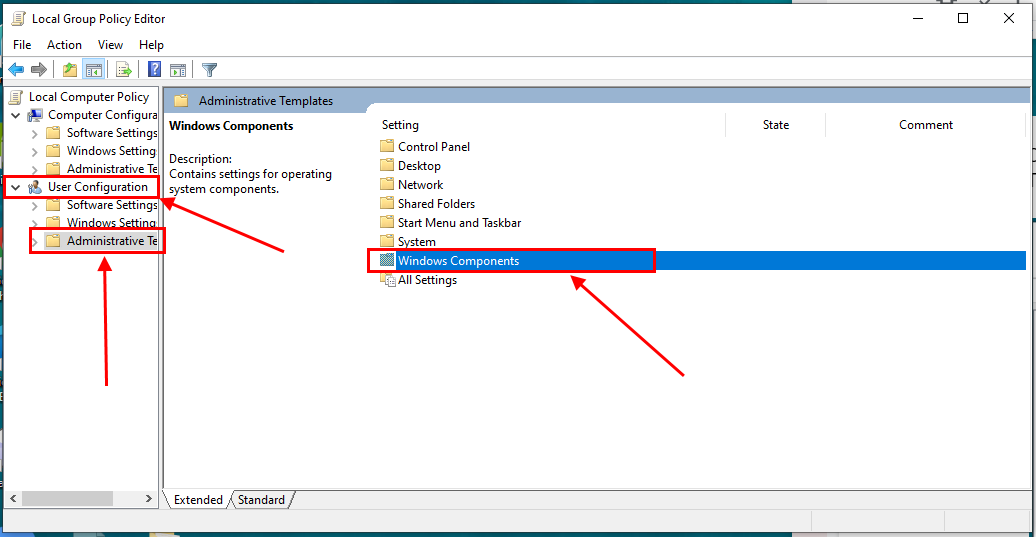The height and width of the screenshot is (537, 1036).
Task: Expand Software Settings under User Configuration
Action: click(34, 206)
